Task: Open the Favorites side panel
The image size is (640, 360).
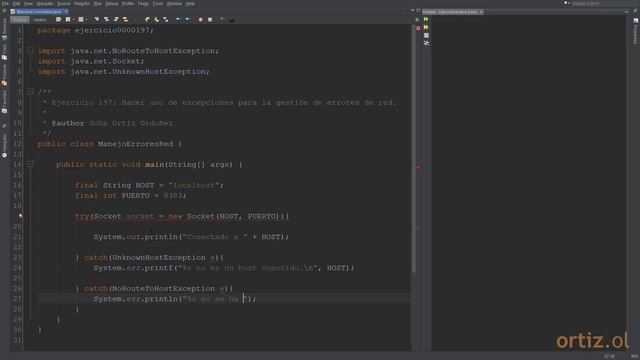Action: pos(4,101)
